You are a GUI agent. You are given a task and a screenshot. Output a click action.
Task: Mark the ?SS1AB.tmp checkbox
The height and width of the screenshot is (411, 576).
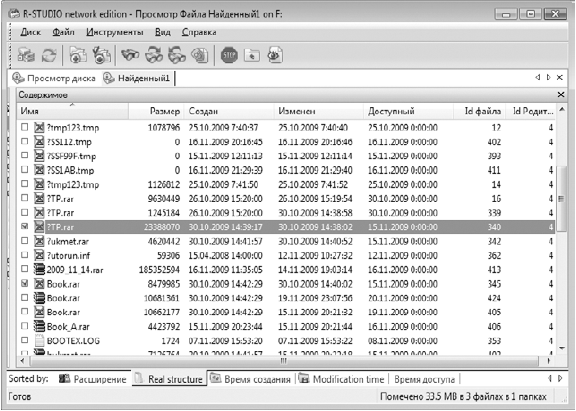click(24, 170)
